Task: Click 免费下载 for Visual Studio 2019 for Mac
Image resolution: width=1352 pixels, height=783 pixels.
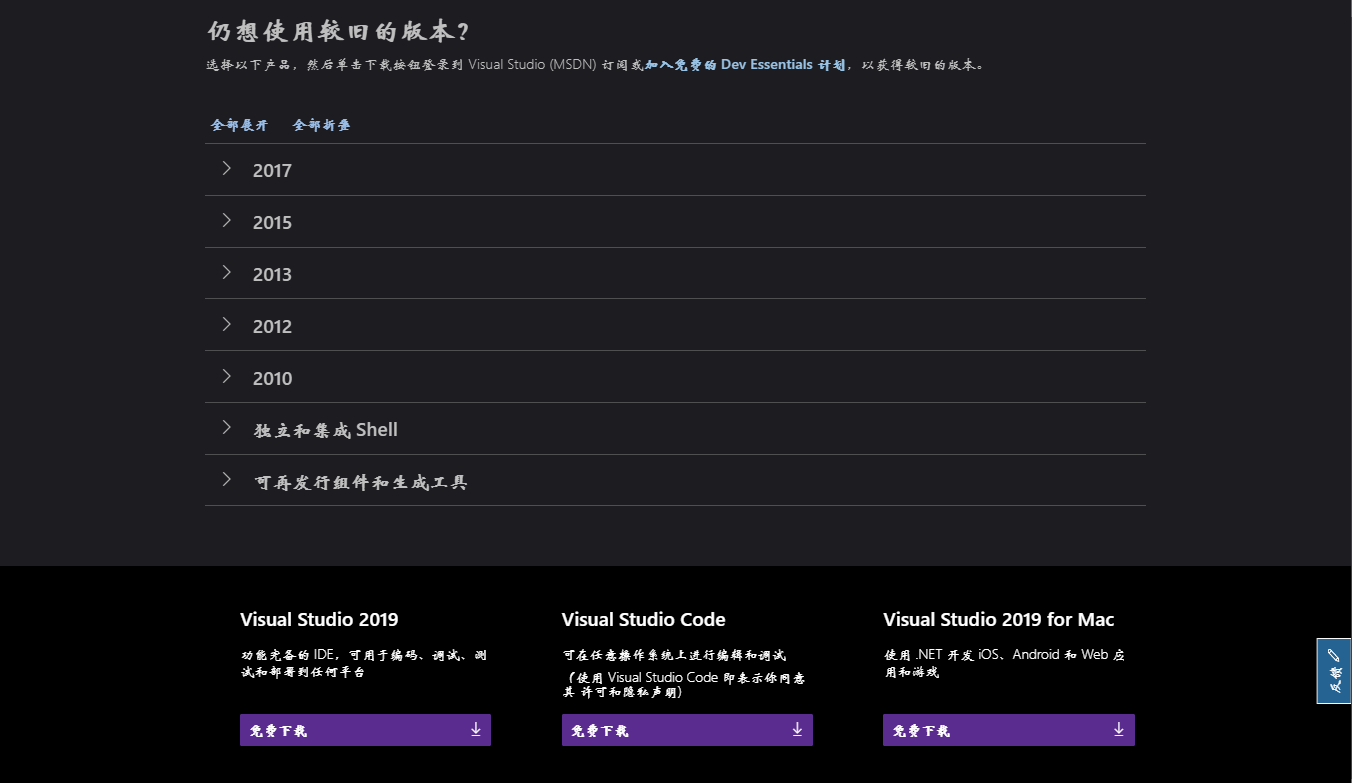Action: click(1009, 730)
